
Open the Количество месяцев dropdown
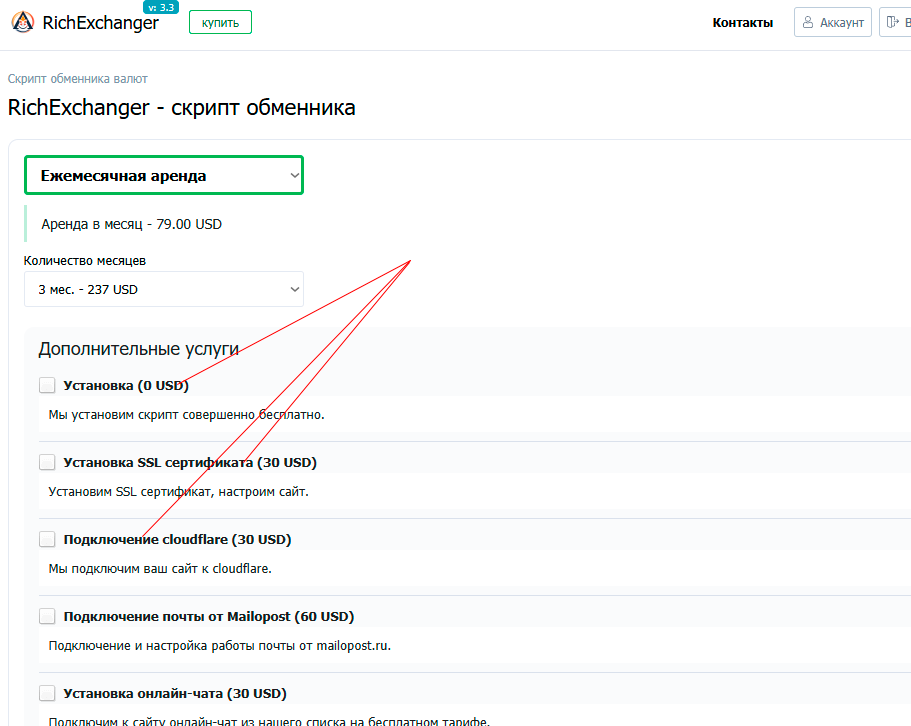(x=164, y=289)
